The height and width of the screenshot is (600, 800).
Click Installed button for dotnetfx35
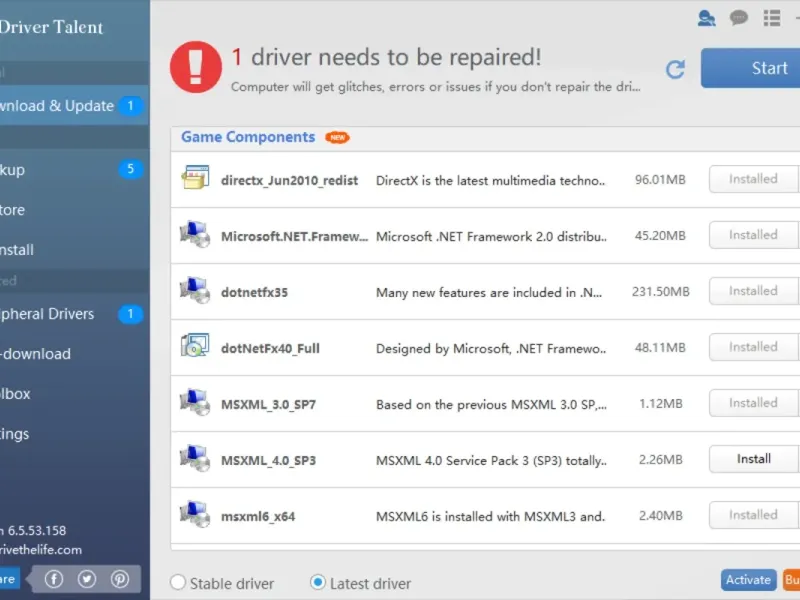754,291
